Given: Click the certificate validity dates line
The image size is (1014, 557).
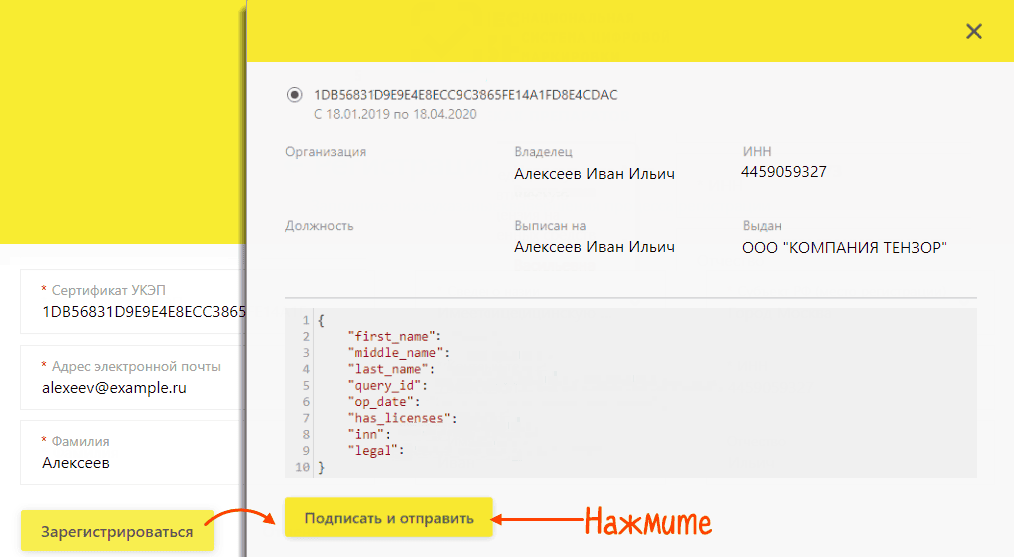Looking at the screenshot, I should click(x=395, y=114).
